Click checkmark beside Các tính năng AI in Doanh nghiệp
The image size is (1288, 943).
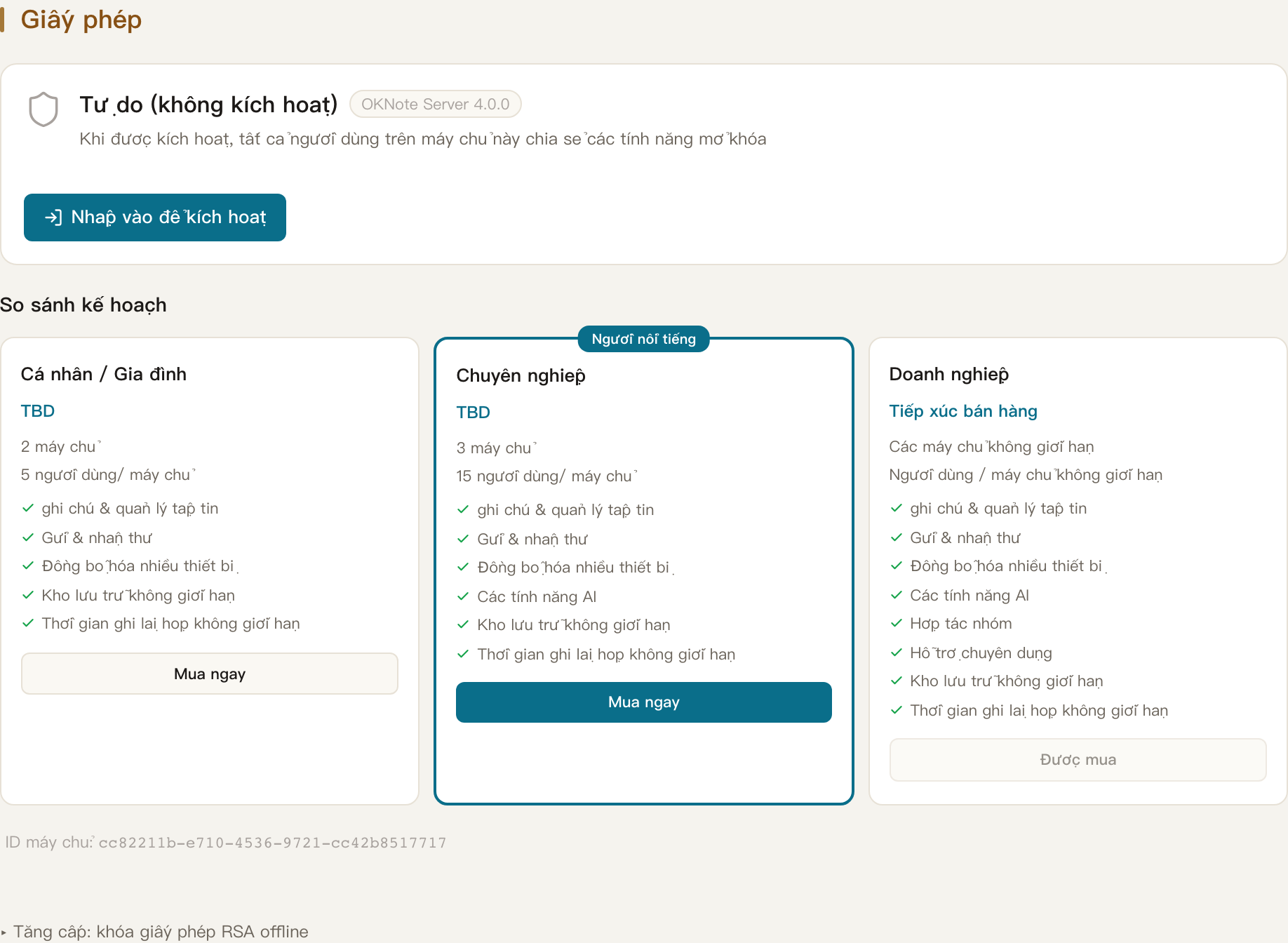coord(896,595)
